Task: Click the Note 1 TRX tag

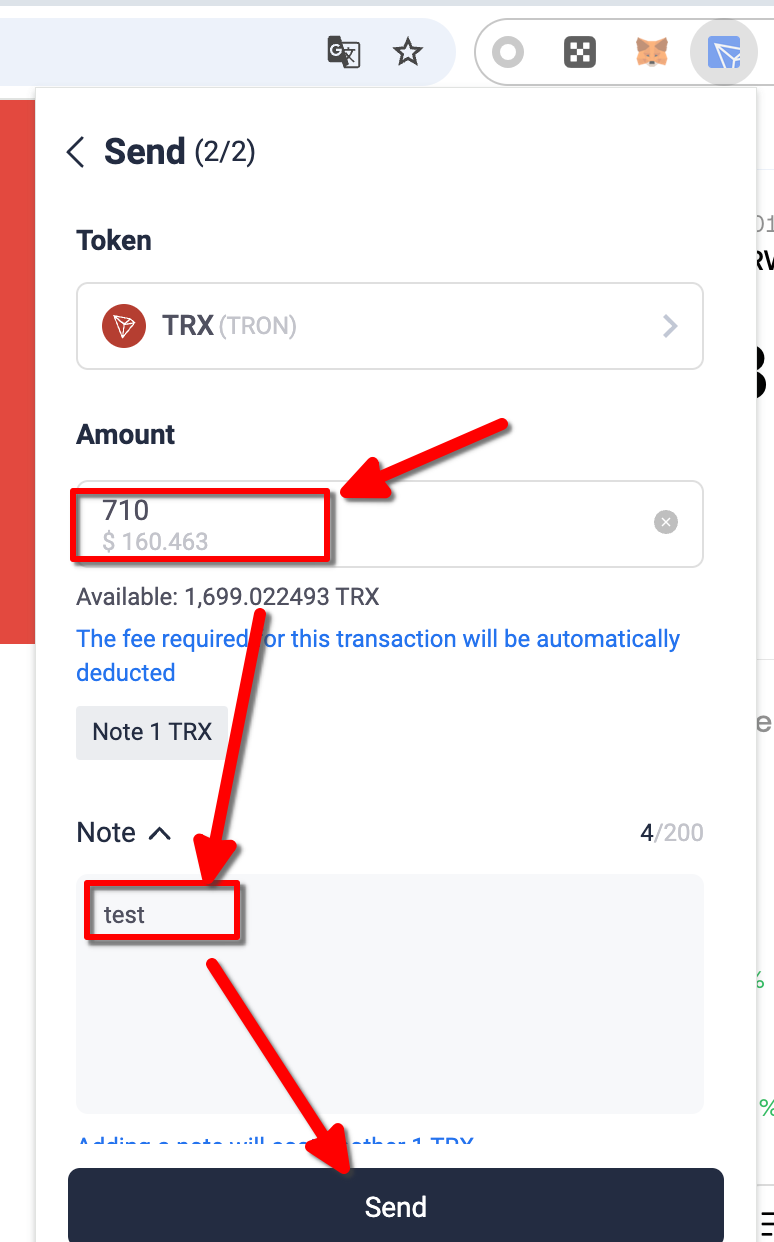Action: coord(152,732)
